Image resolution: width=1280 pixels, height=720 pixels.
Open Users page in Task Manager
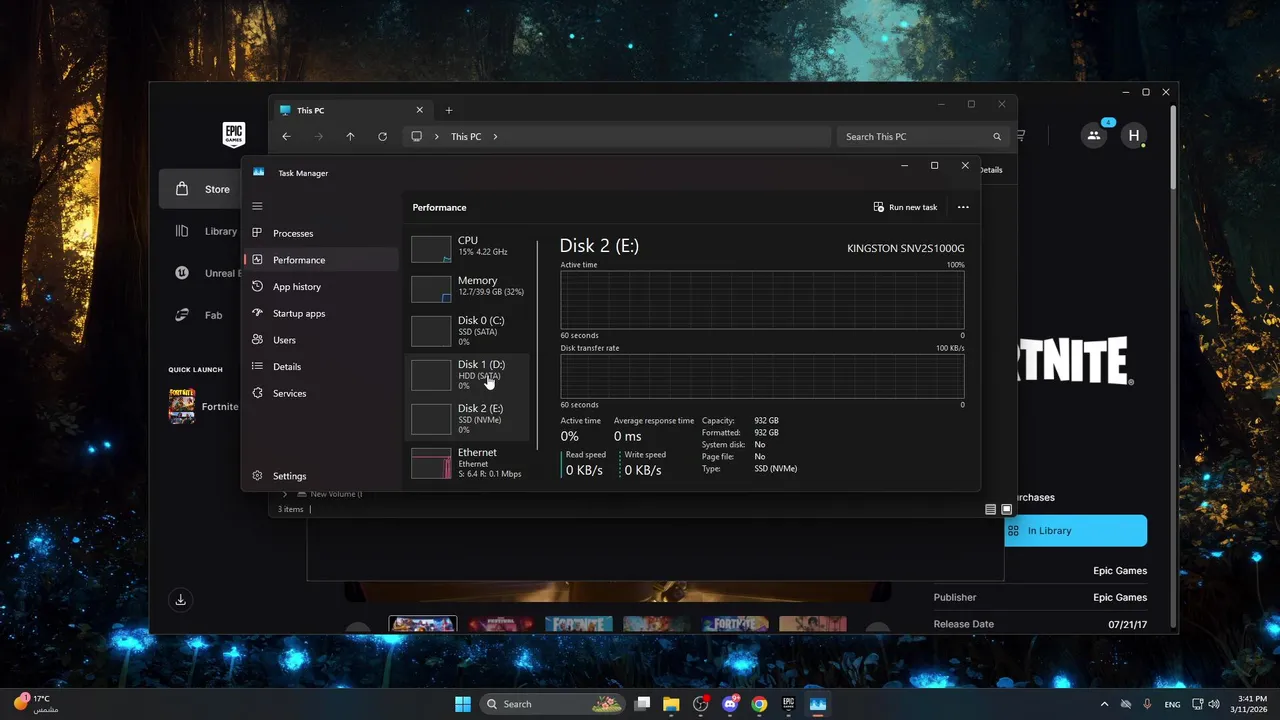(320, 340)
